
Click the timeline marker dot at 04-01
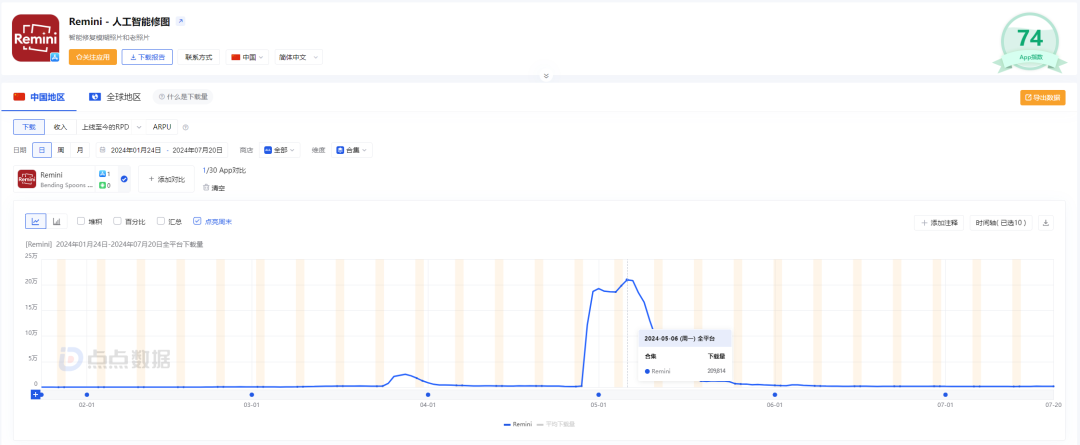point(428,395)
